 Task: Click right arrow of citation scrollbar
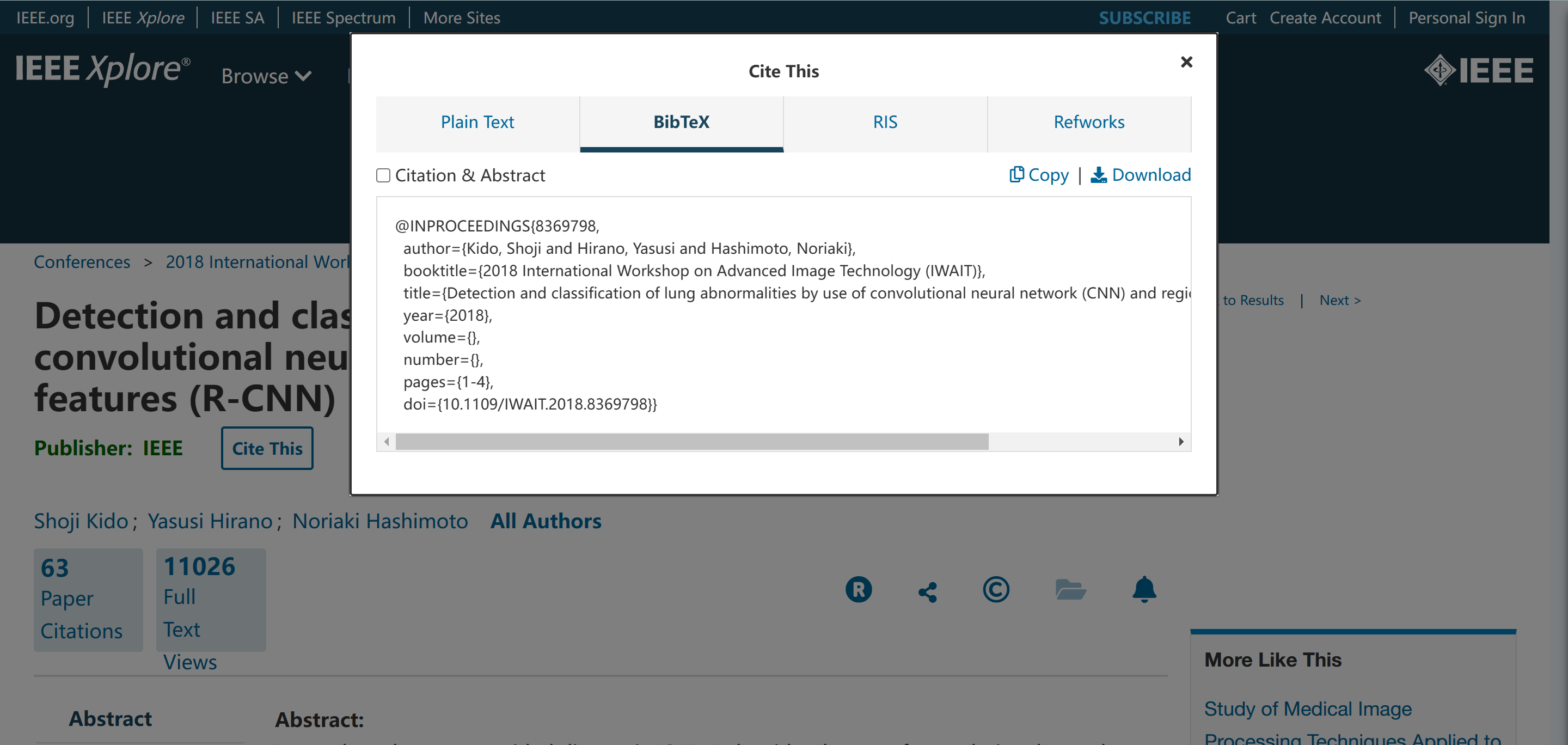tap(1181, 441)
